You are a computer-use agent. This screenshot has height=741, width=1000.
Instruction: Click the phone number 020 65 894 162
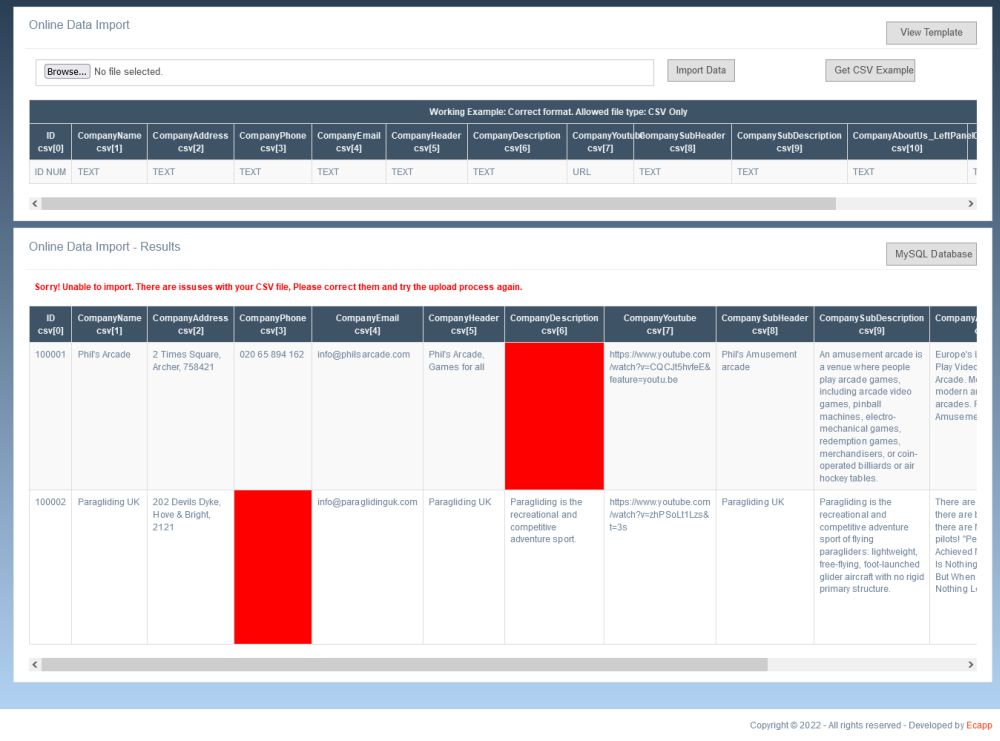[272, 355]
